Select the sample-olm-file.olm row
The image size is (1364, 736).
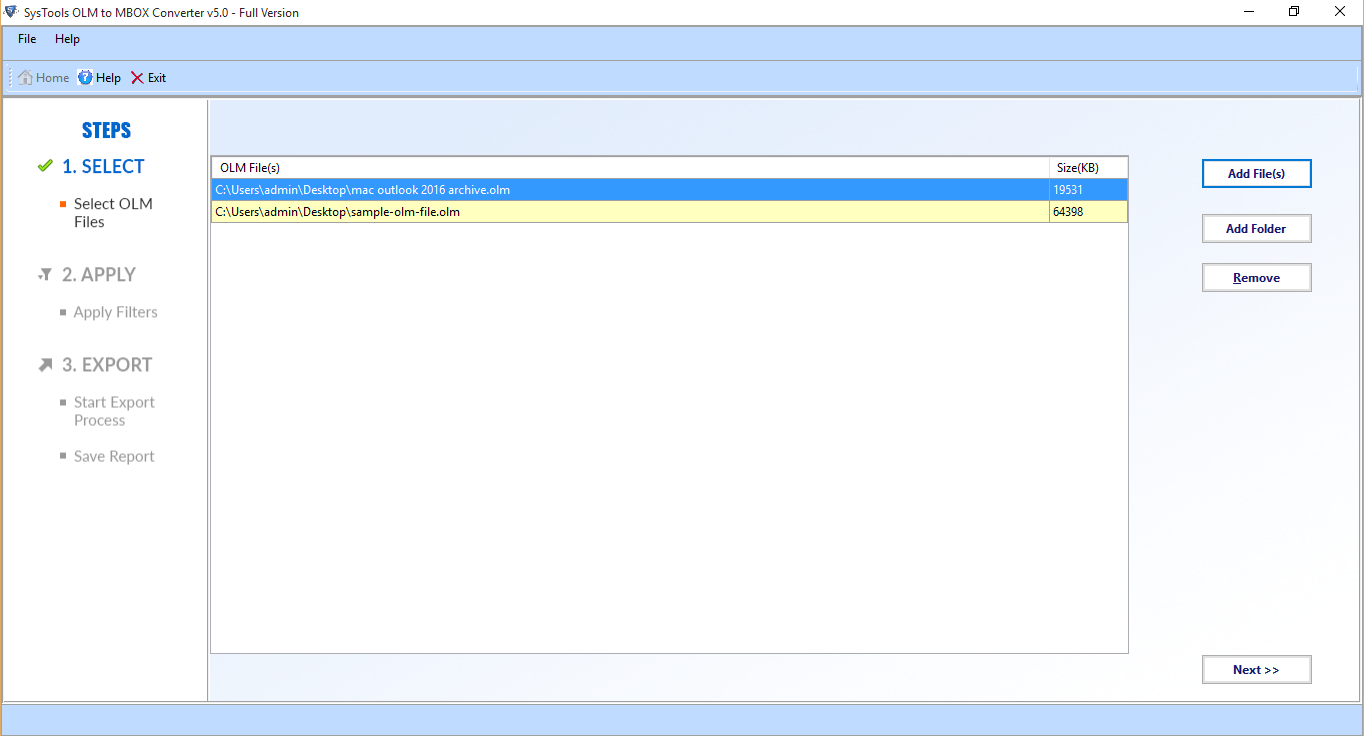click(630, 212)
